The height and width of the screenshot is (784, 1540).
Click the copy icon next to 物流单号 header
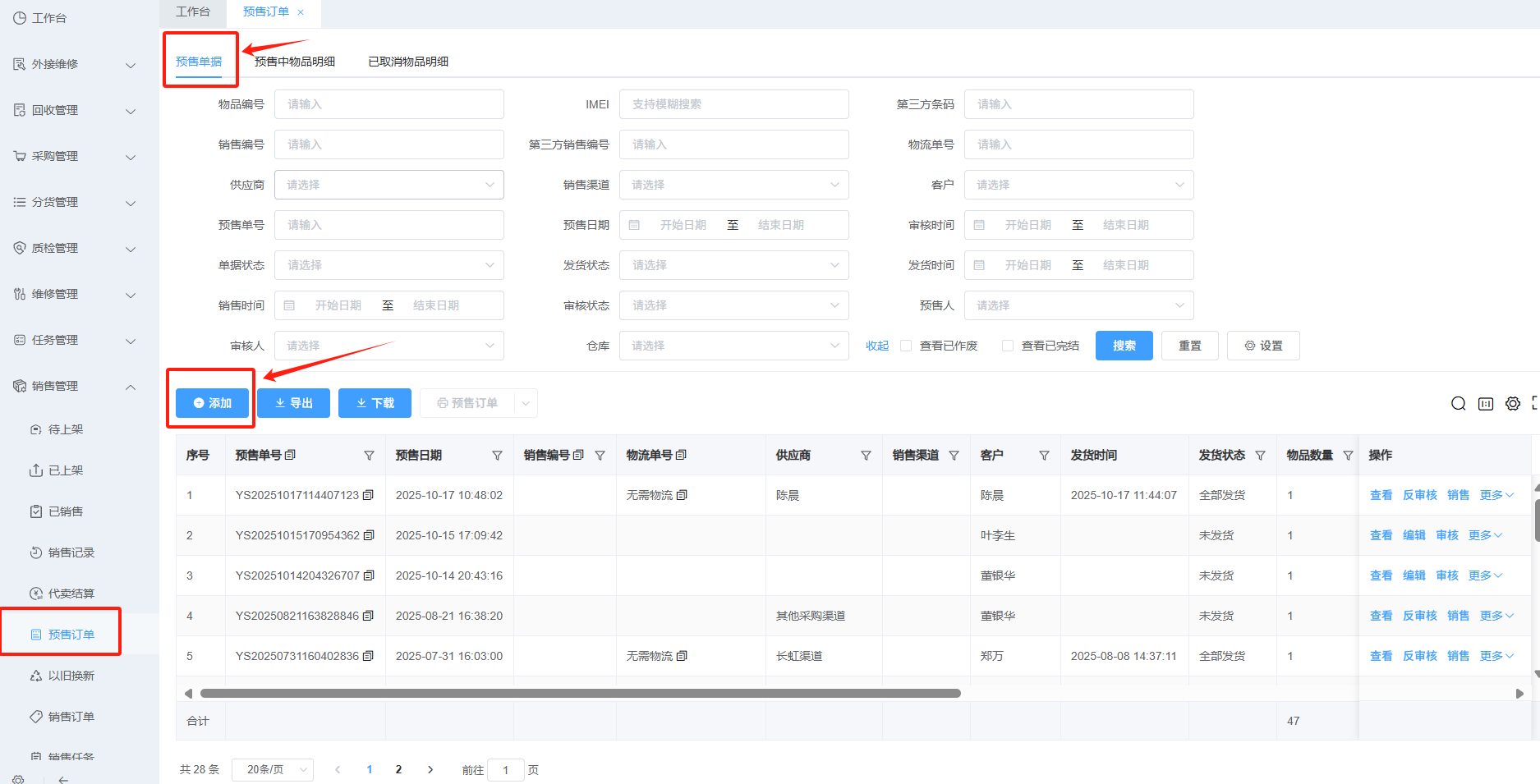681,455
